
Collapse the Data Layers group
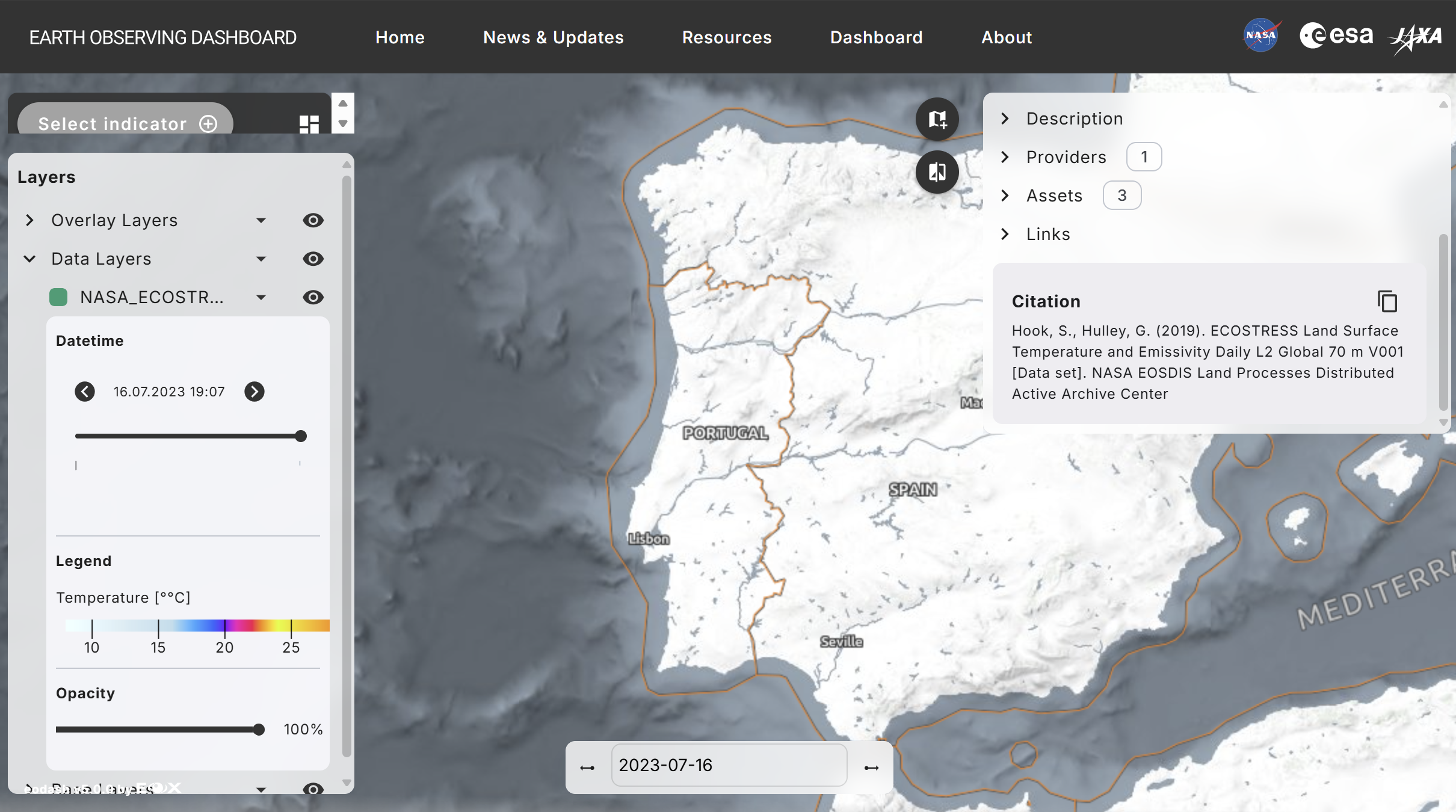[x=29, y=259]
